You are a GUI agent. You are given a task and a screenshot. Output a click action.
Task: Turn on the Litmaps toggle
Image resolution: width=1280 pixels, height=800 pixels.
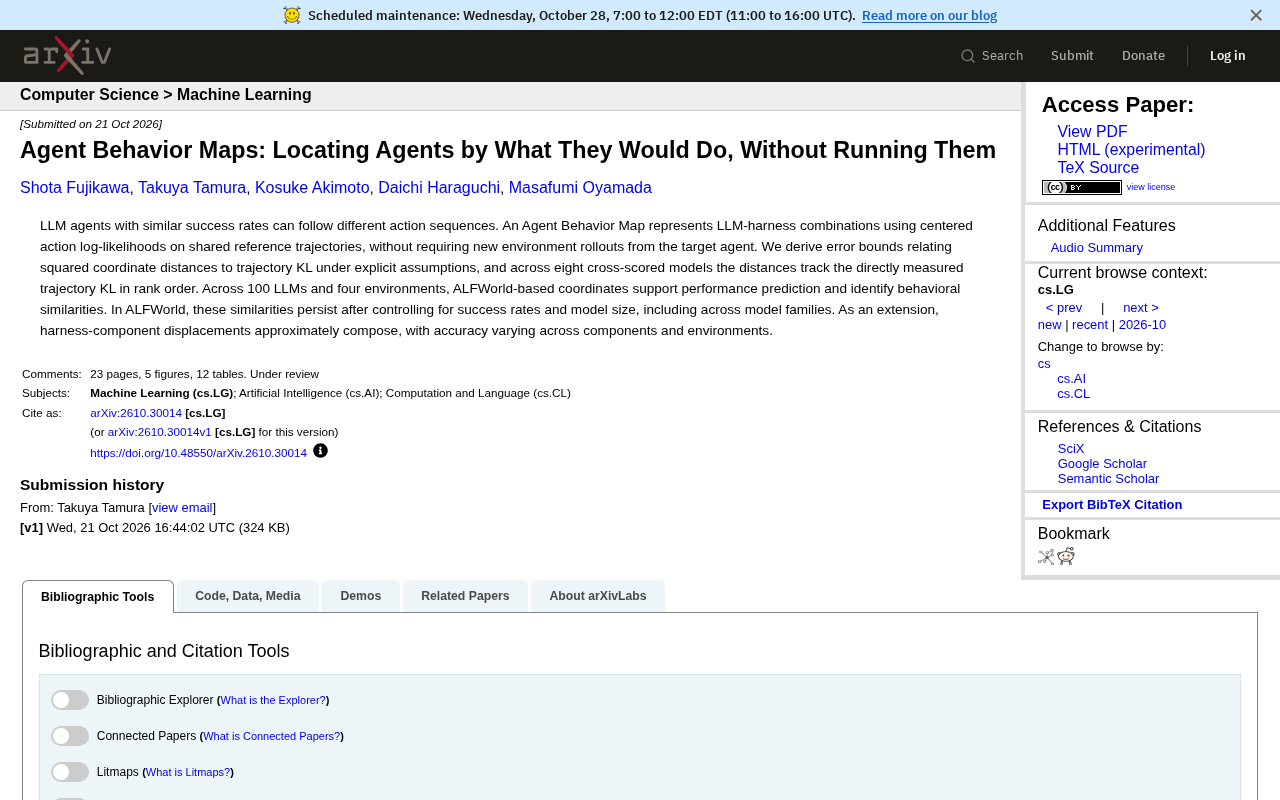pos(70,772)
